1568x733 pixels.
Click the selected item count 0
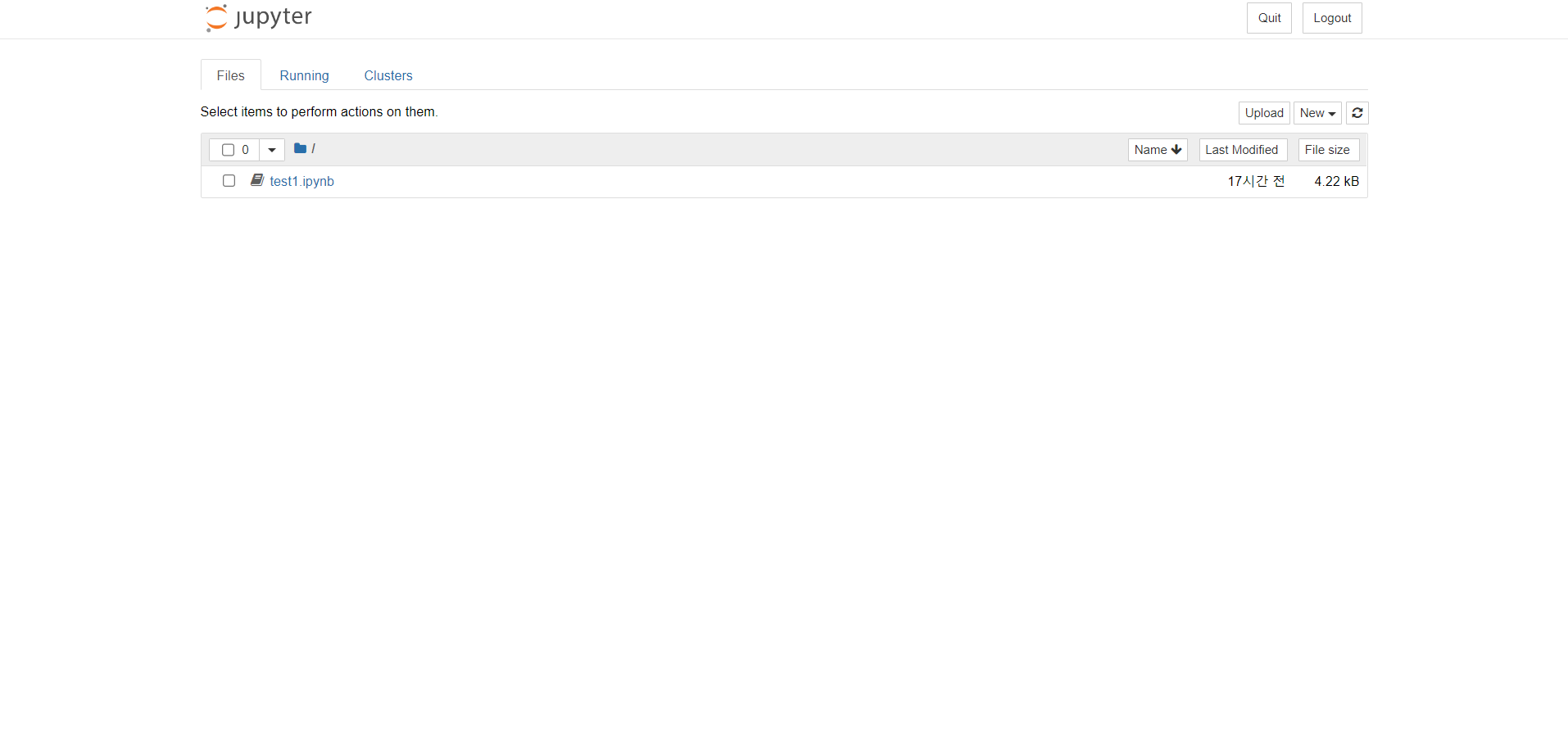[x=245, y=150]
